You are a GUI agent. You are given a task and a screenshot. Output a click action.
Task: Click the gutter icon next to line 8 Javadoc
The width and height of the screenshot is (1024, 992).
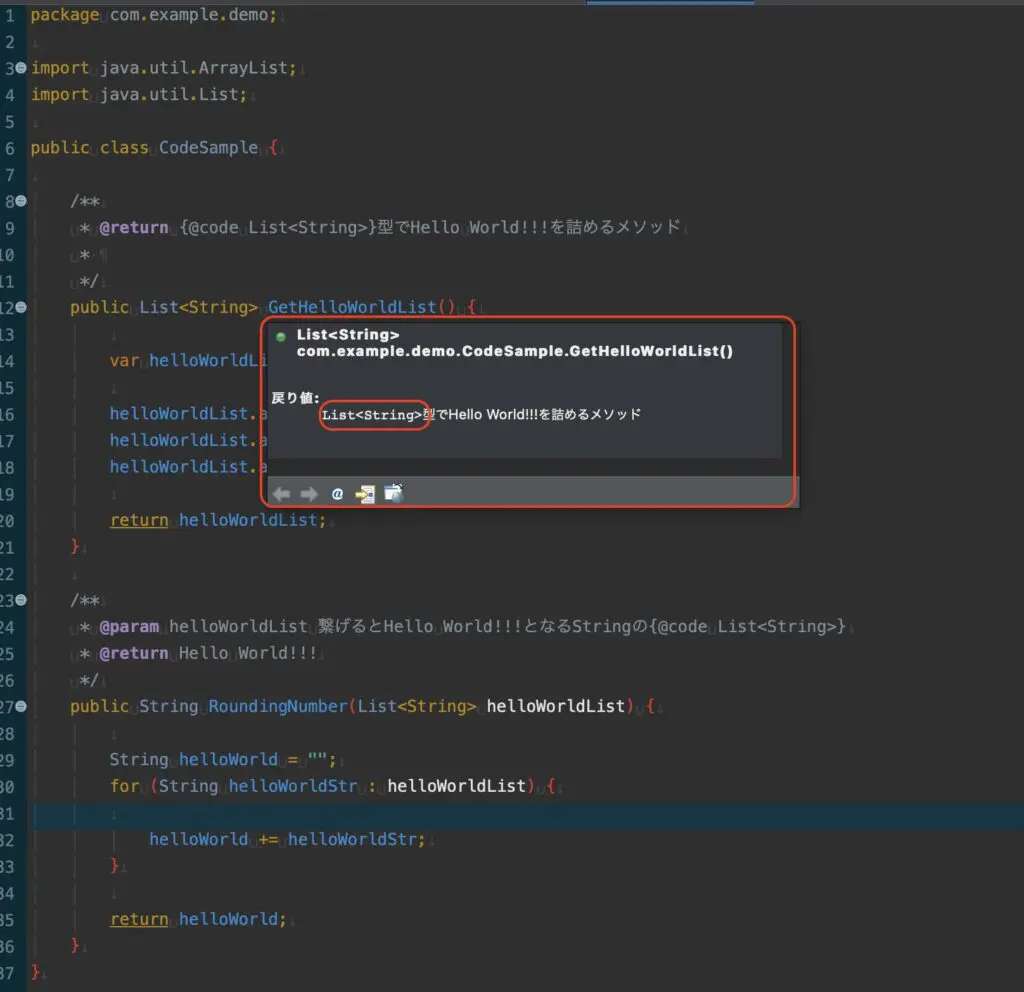(19, 200)
